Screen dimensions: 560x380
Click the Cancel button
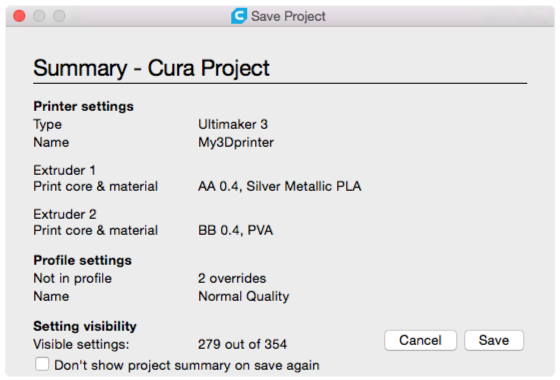(x=420, y=340)
